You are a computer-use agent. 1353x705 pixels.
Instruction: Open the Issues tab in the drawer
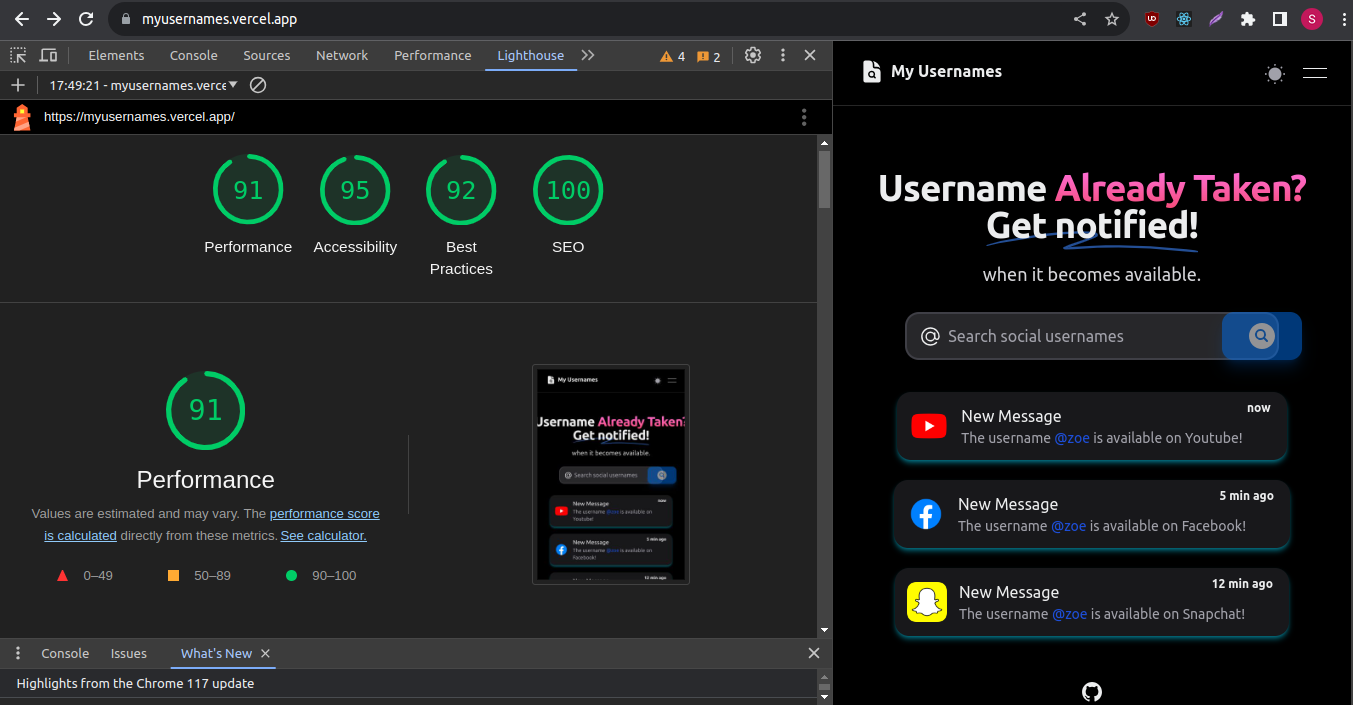click(128, 653)
